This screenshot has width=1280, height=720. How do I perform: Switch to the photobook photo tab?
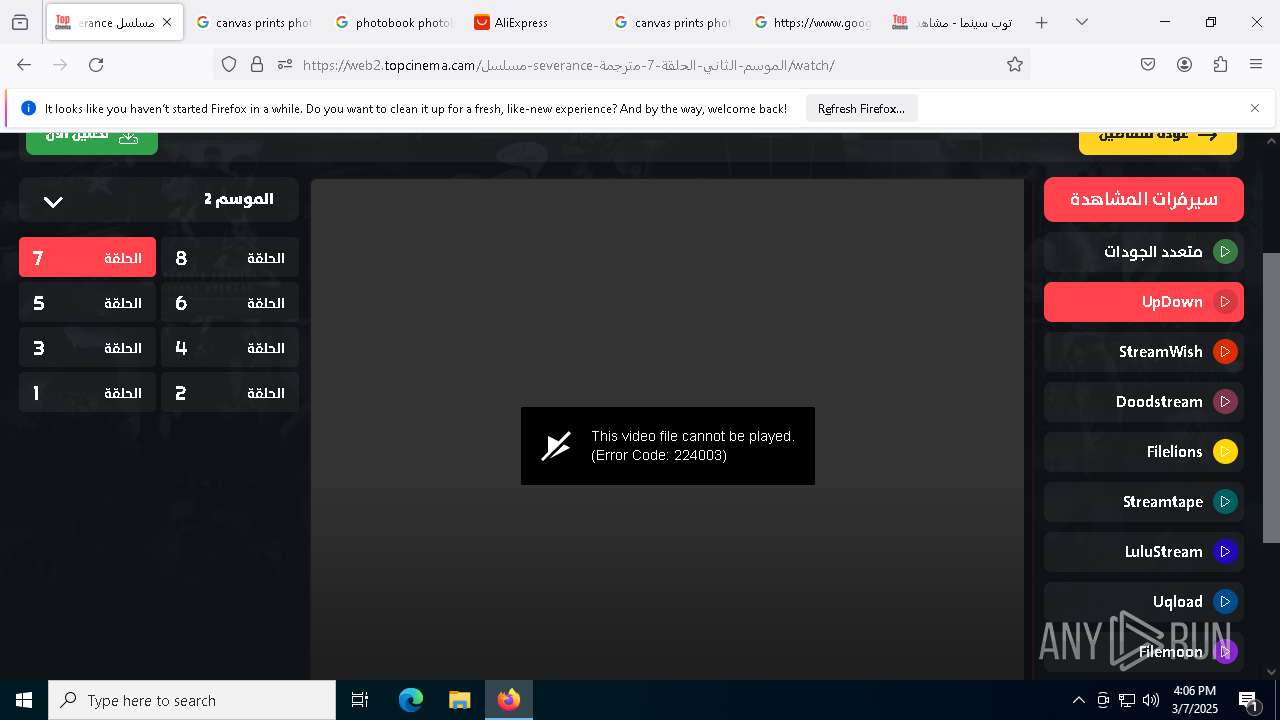393,22
